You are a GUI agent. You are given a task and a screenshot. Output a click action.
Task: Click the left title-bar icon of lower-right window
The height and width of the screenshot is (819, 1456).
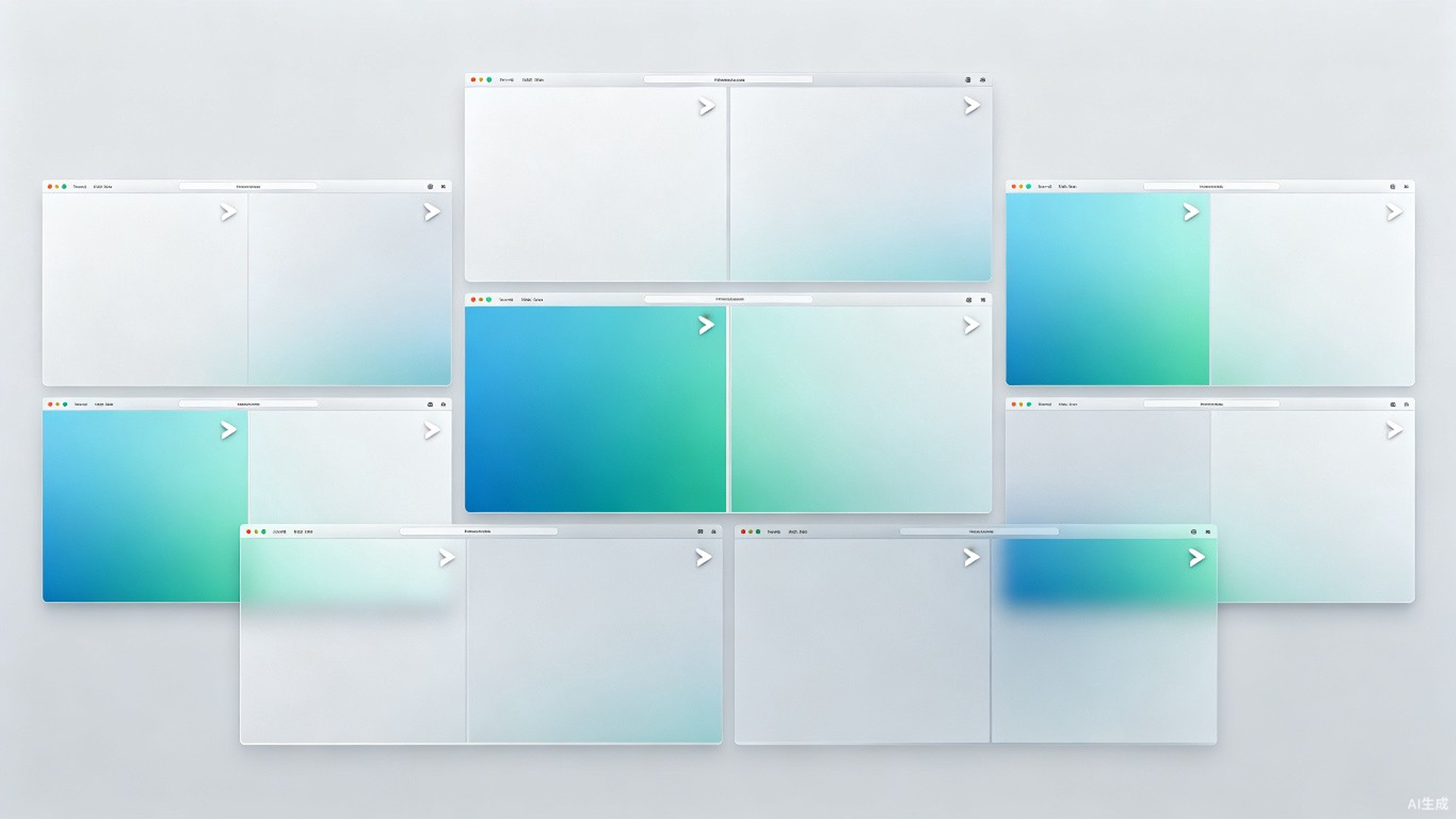(1392, 404)
